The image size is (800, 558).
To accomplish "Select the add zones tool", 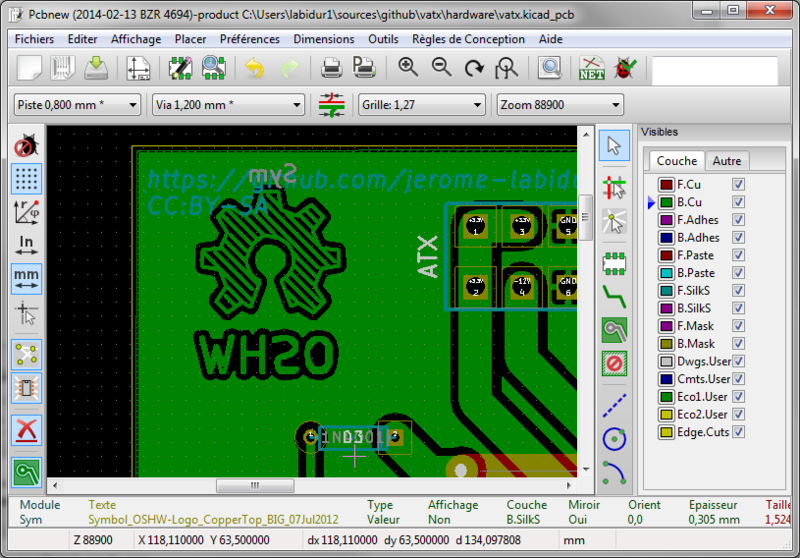I will [x=614, y=331].
